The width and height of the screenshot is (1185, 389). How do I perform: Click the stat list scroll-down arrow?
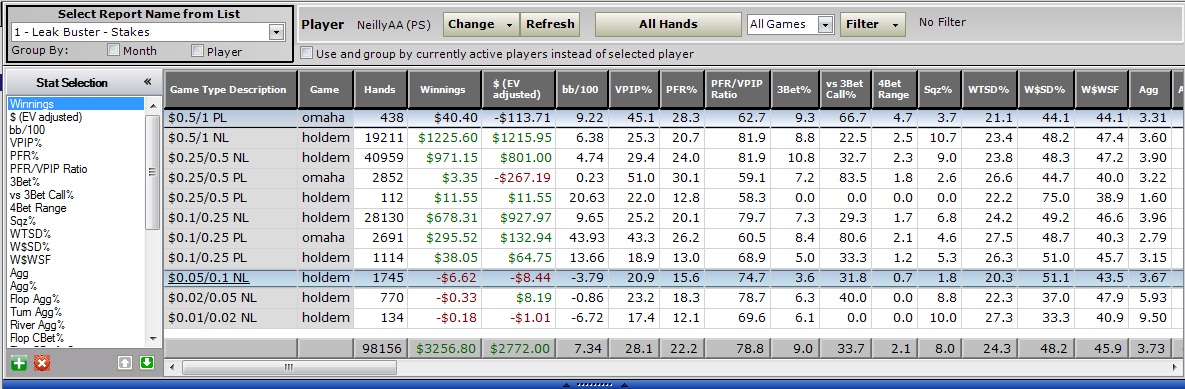(153, 338)
